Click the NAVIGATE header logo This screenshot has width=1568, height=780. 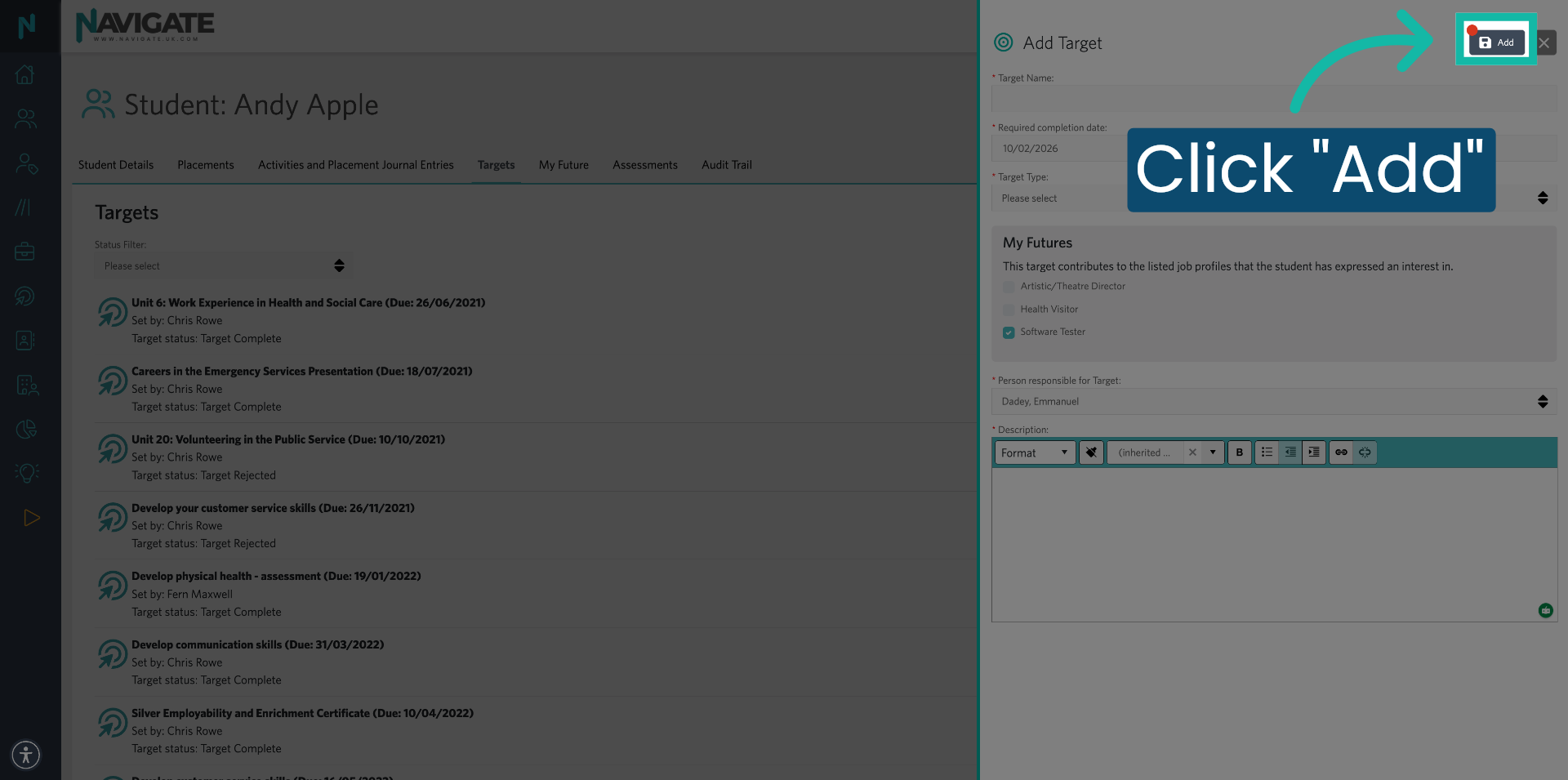point(145,25)
